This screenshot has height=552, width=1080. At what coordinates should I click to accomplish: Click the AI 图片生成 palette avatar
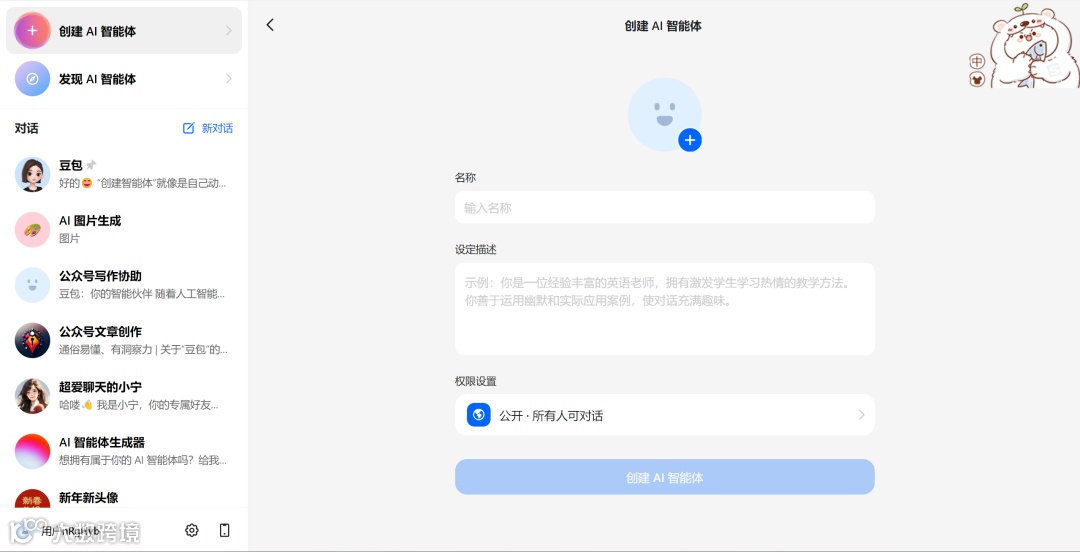[32, 229]
